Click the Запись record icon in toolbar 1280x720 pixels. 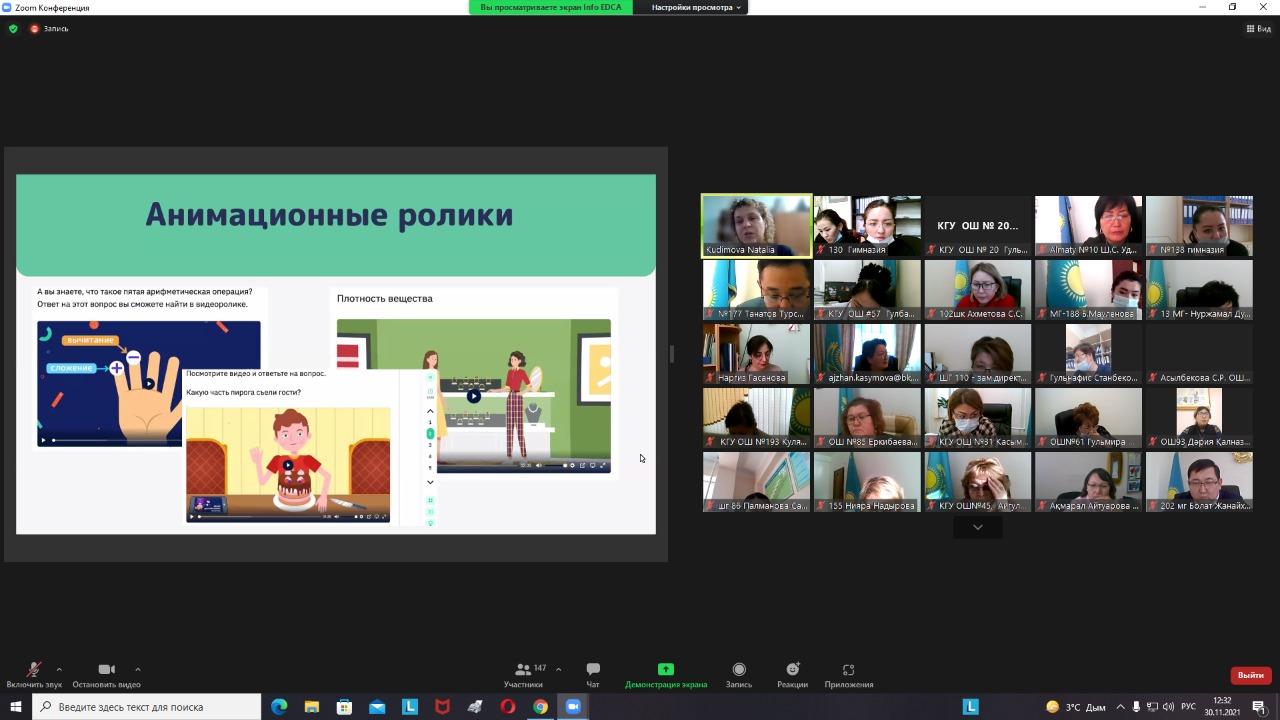click(x=738, y=670)
